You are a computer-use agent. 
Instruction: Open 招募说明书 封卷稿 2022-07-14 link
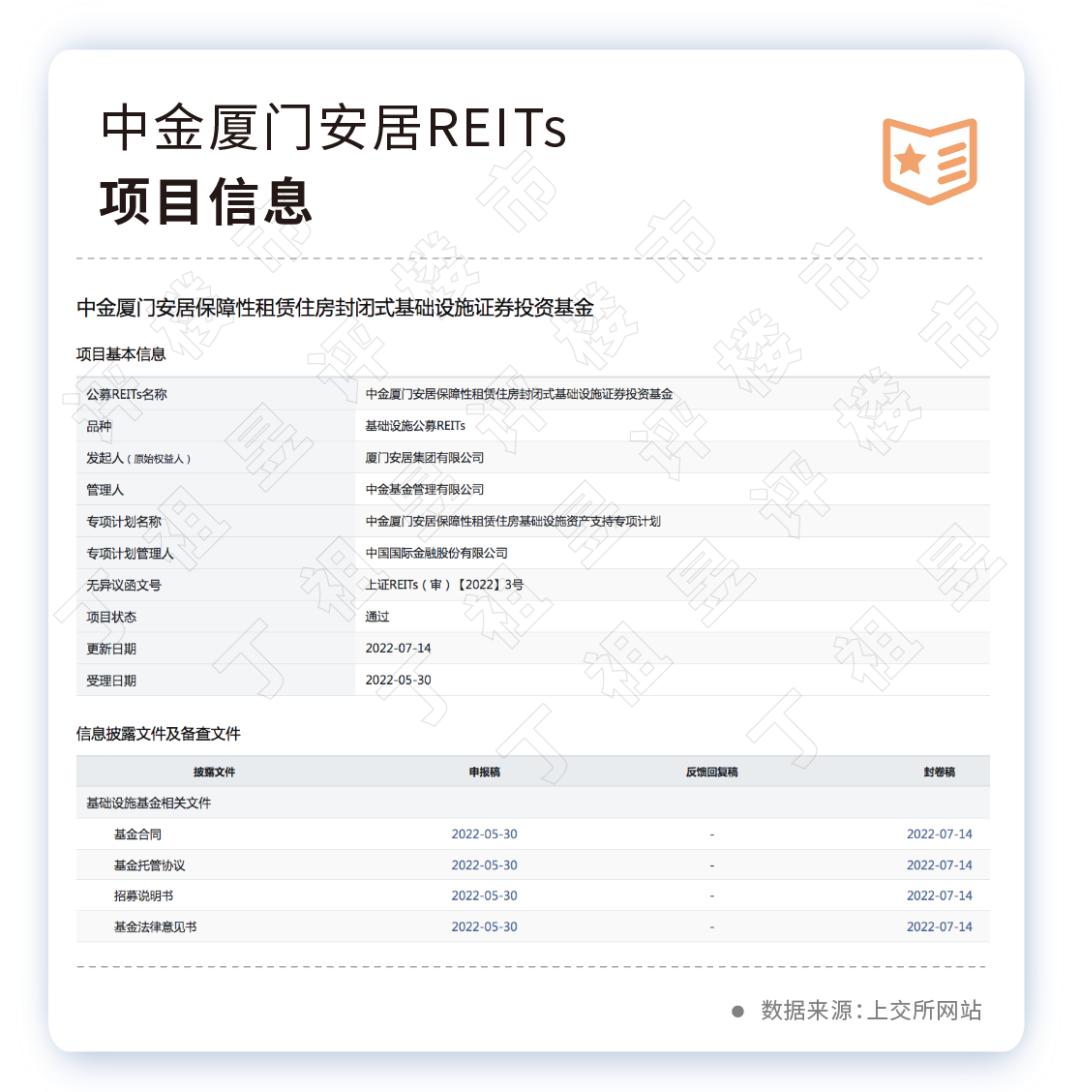[939, 896]
